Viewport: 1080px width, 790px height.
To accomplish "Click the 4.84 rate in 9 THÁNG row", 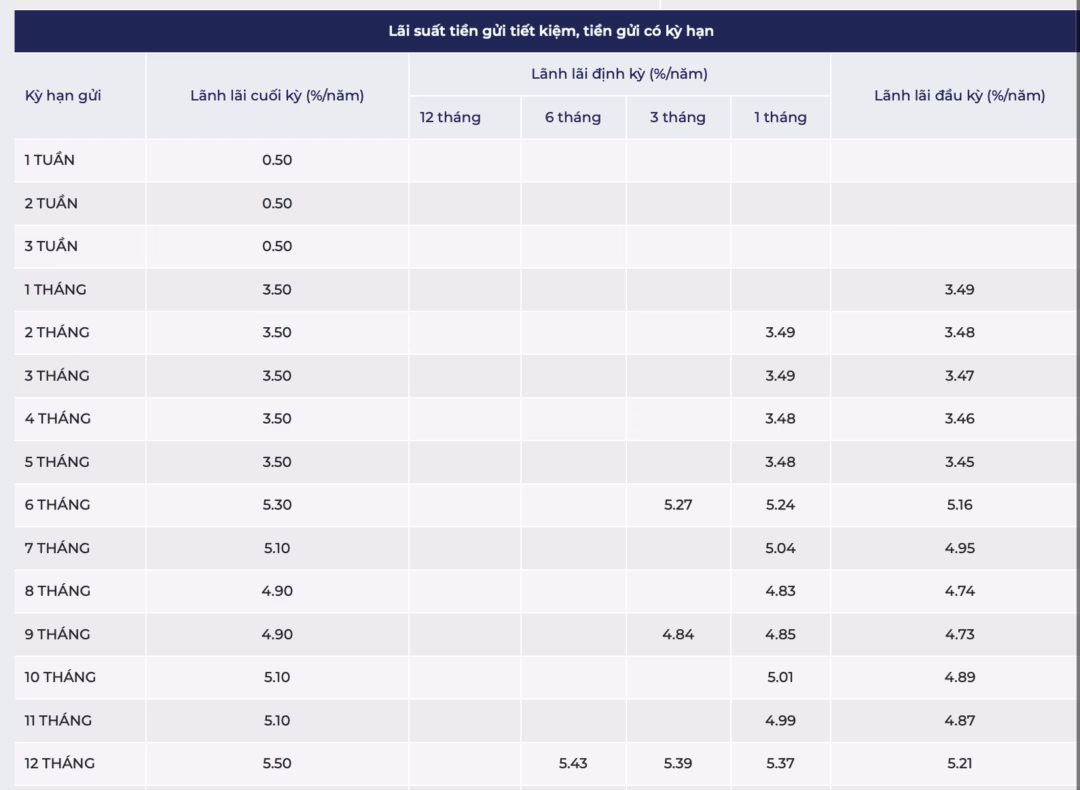I will coord(678,634).
